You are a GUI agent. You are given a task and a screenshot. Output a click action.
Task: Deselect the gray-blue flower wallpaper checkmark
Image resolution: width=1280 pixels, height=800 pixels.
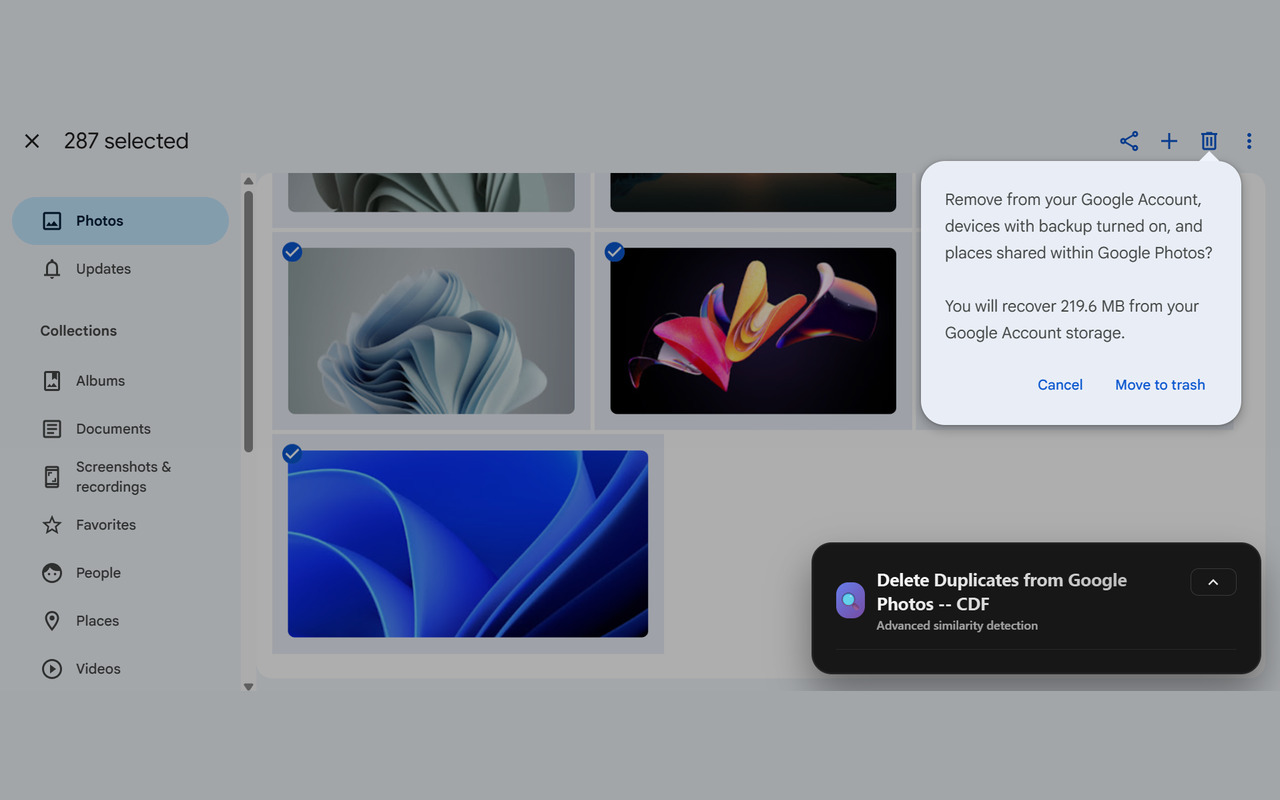[292, 252]
